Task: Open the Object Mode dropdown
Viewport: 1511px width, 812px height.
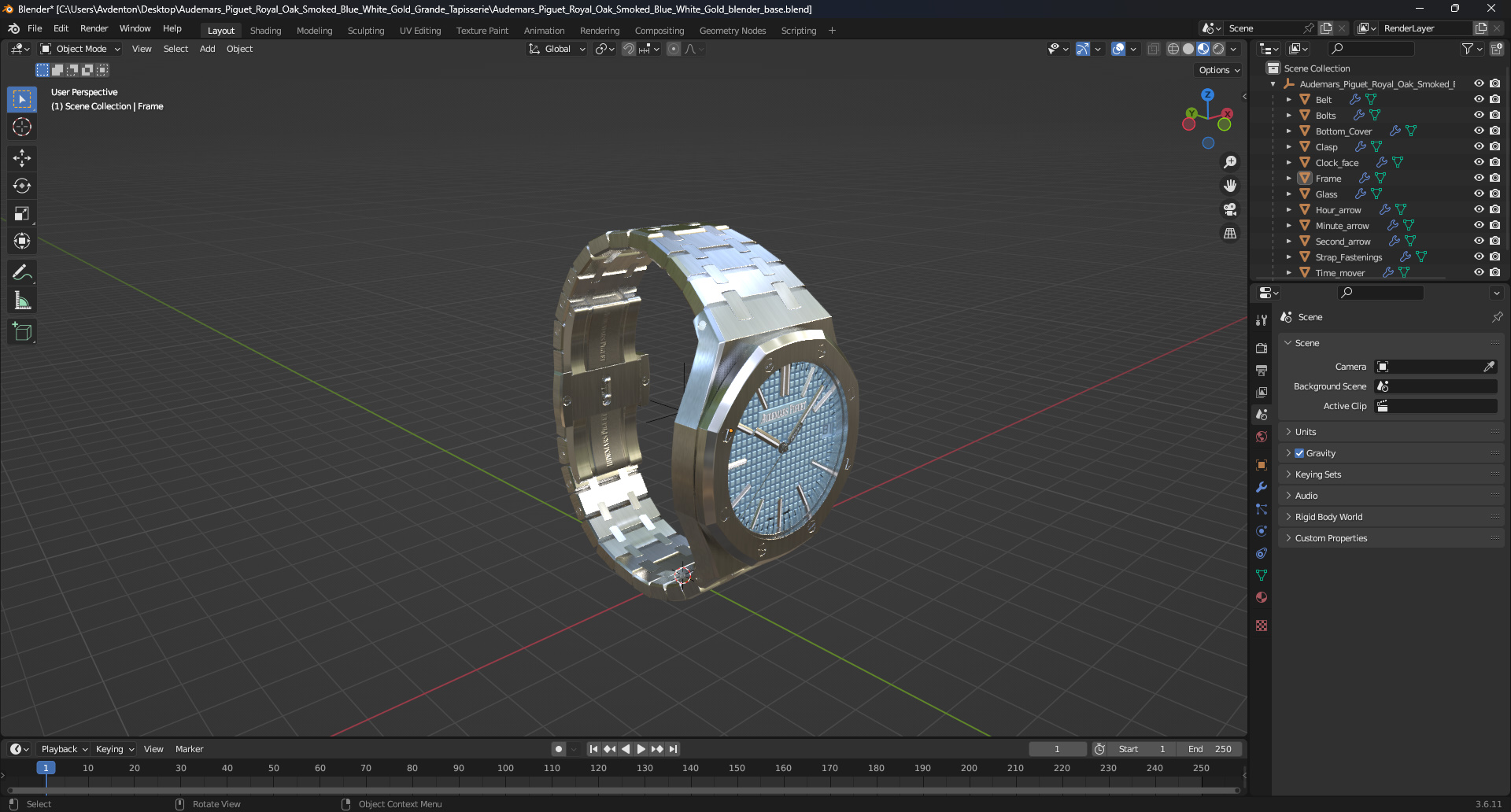Action: click(80, 49)
